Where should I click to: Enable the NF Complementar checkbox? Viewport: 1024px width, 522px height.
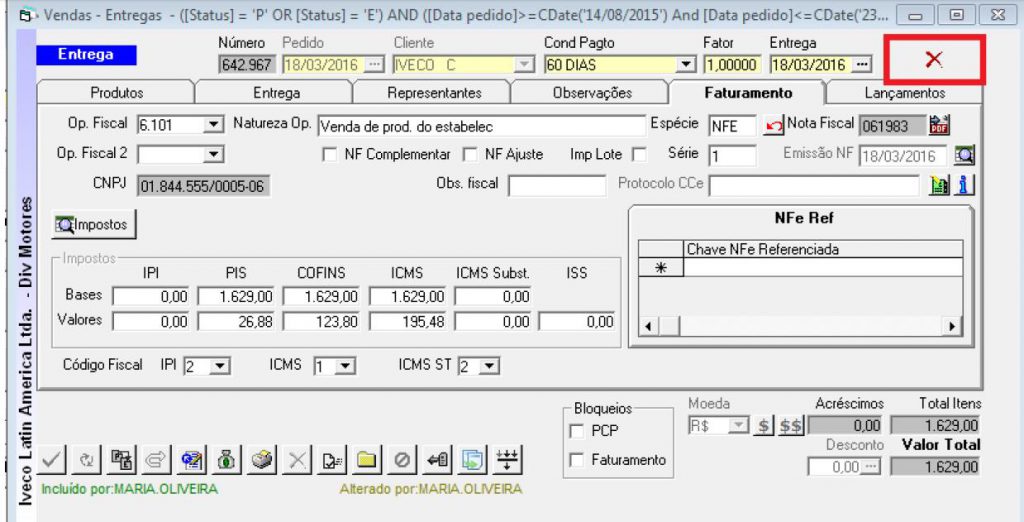tap(329, 155)
